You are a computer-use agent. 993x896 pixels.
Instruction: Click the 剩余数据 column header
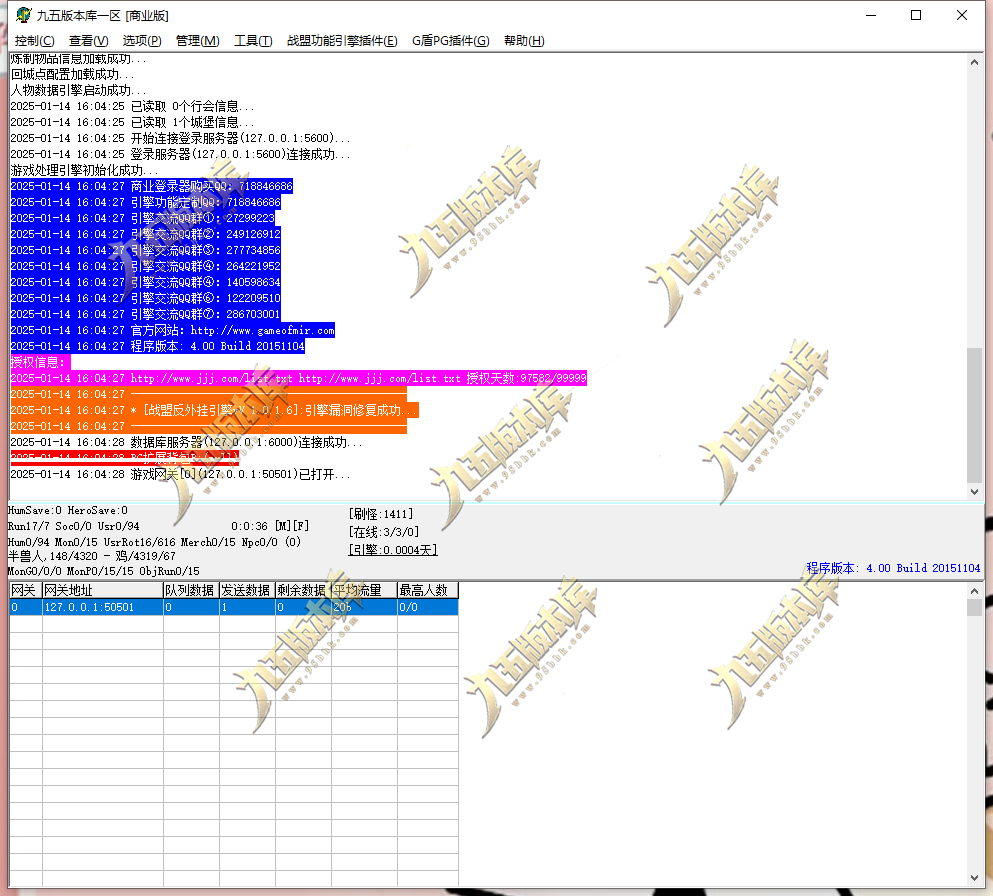point(303,590)
